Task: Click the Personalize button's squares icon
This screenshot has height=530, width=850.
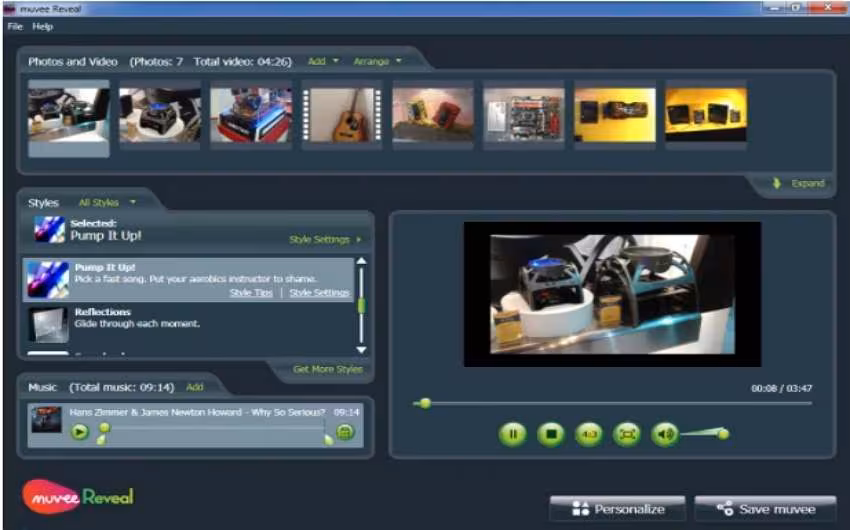Action: pyautogui.click(x=581, y=509)
